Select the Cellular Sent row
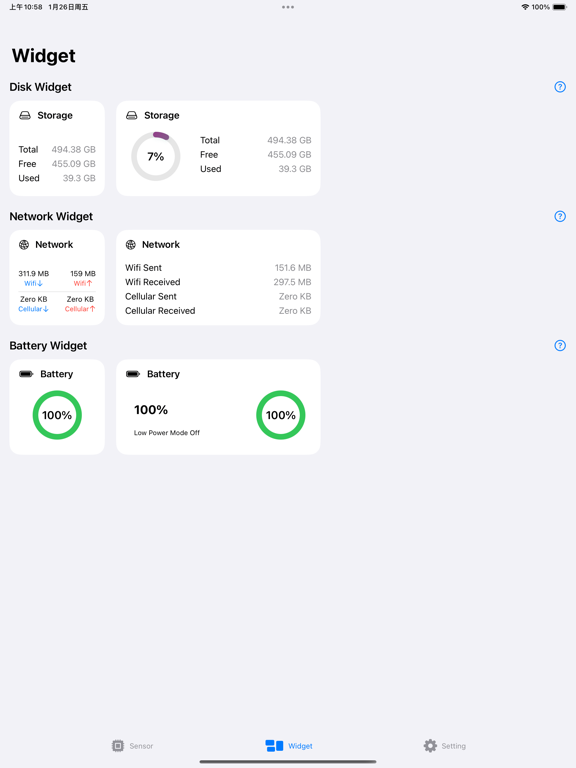The height and width of the screenshot is (768, 576). (x=218, y=296)
